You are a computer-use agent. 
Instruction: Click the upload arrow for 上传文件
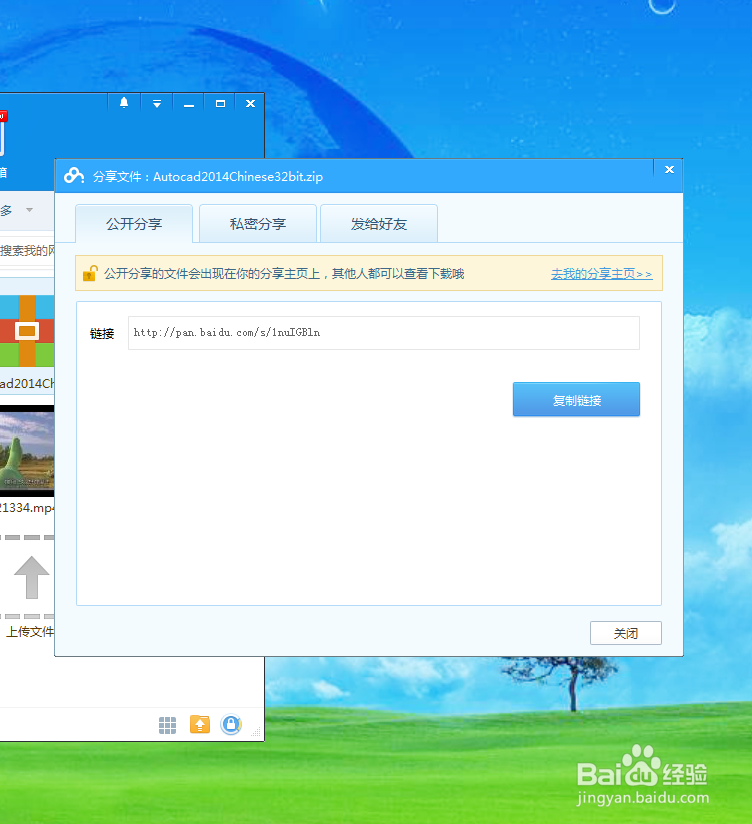(31, 577)
